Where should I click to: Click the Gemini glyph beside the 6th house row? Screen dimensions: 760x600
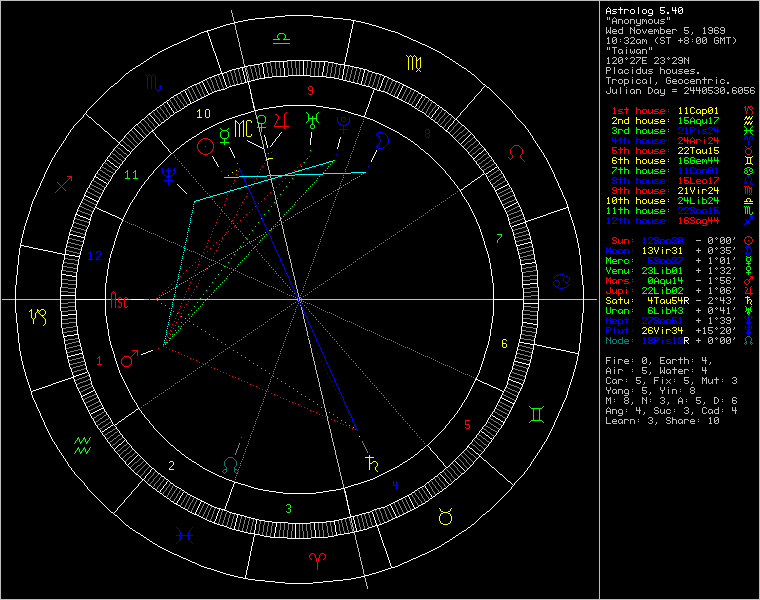coord(748,161)
